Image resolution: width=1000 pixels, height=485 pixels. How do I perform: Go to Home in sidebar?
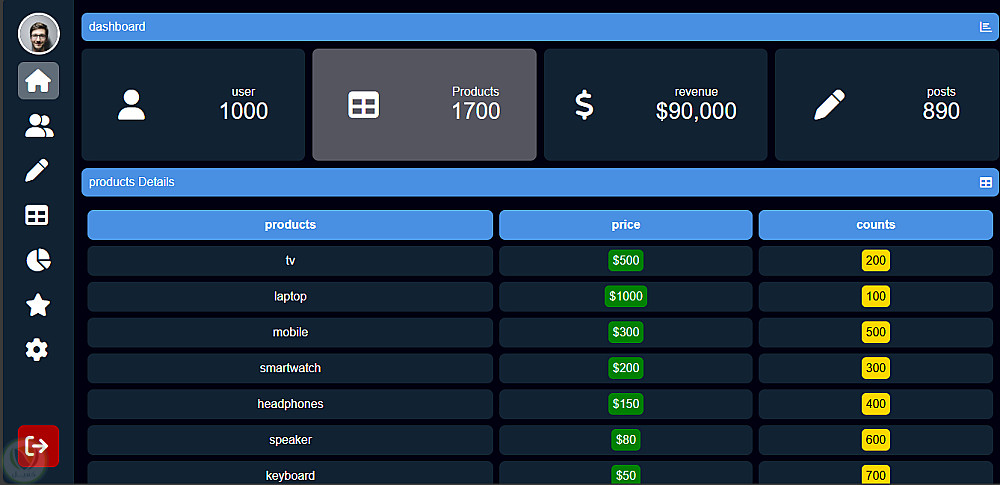[38, 80]
